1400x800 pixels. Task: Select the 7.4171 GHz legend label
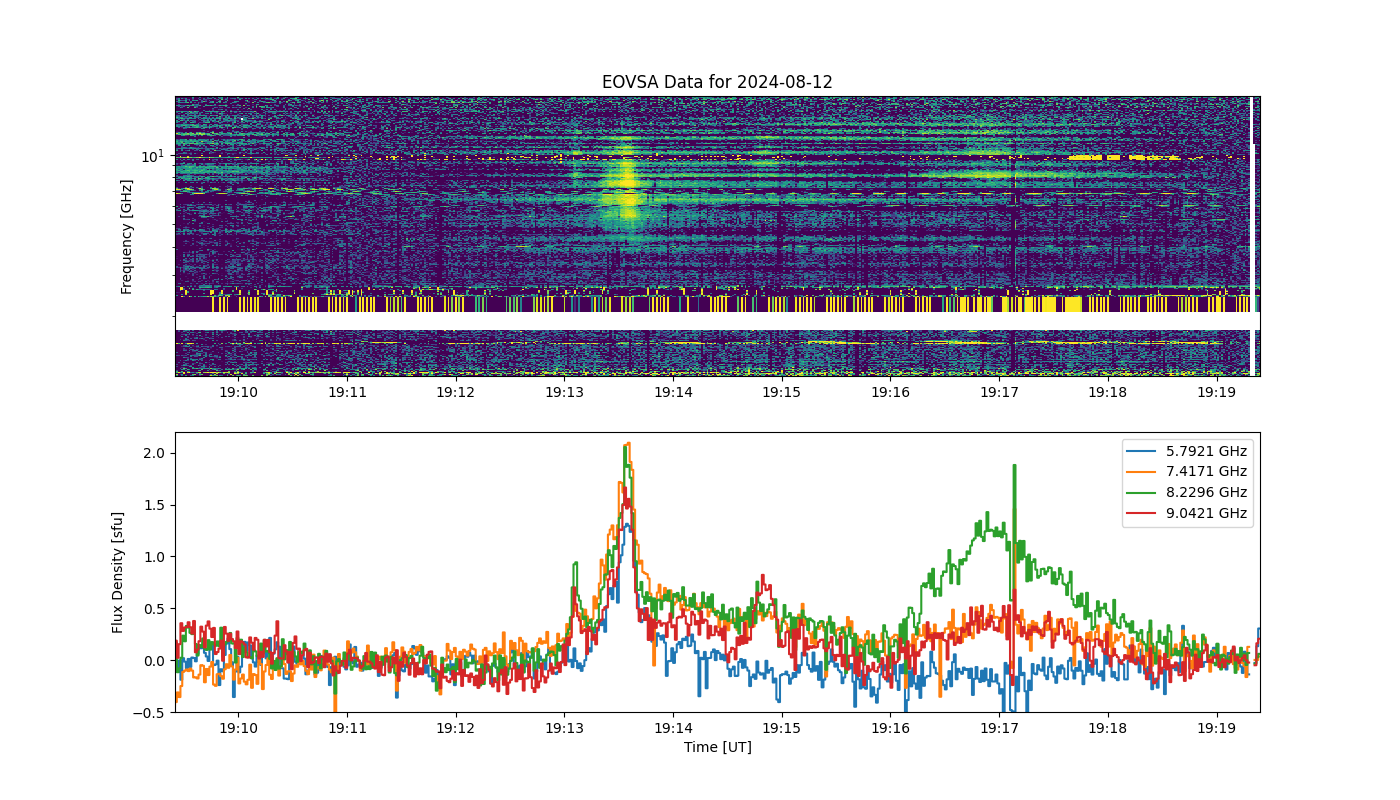point(1206,472)
